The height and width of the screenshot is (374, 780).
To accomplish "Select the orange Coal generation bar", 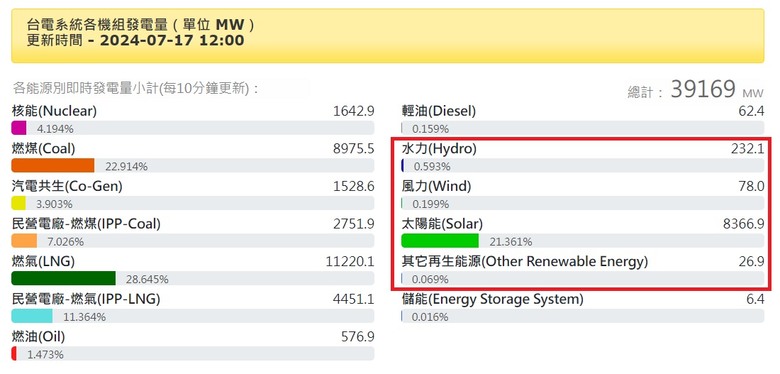I will click(x=53, y=166).
